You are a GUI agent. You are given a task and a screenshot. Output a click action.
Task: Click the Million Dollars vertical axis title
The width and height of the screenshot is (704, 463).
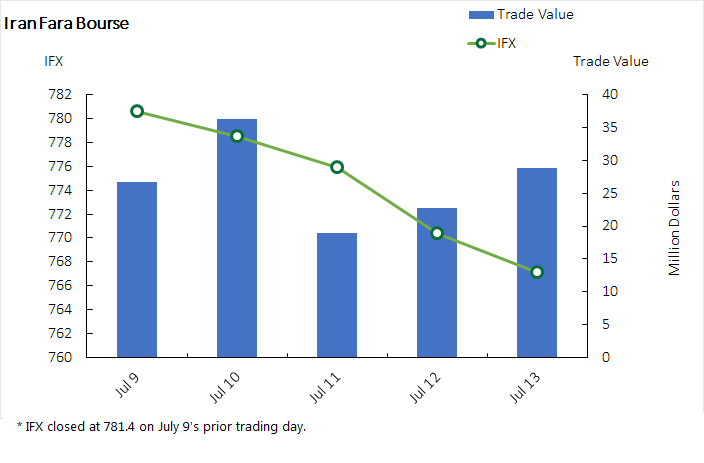coord(675,228)
